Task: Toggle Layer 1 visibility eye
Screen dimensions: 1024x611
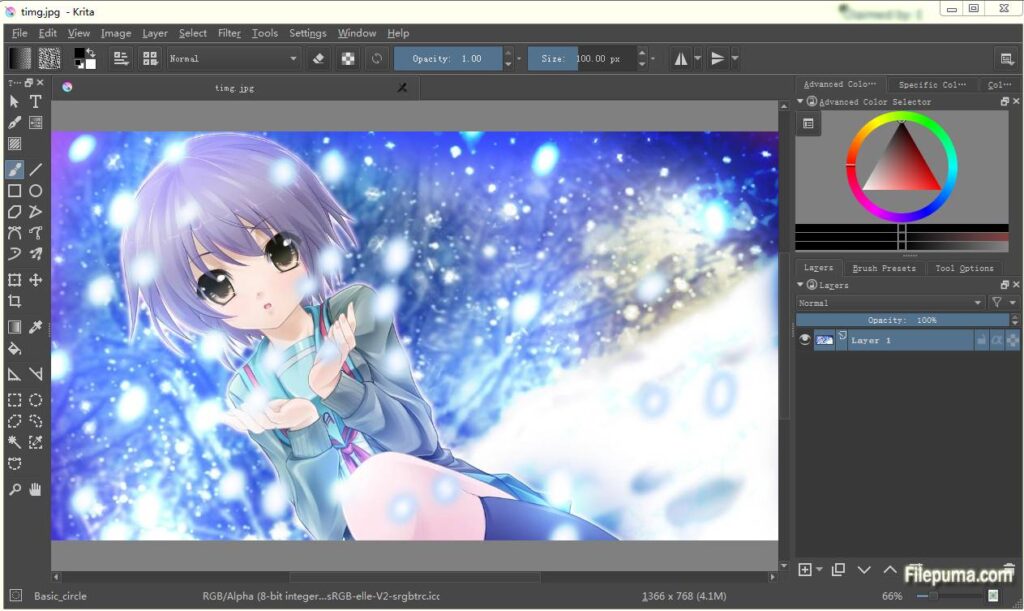Action: point(805,340)
